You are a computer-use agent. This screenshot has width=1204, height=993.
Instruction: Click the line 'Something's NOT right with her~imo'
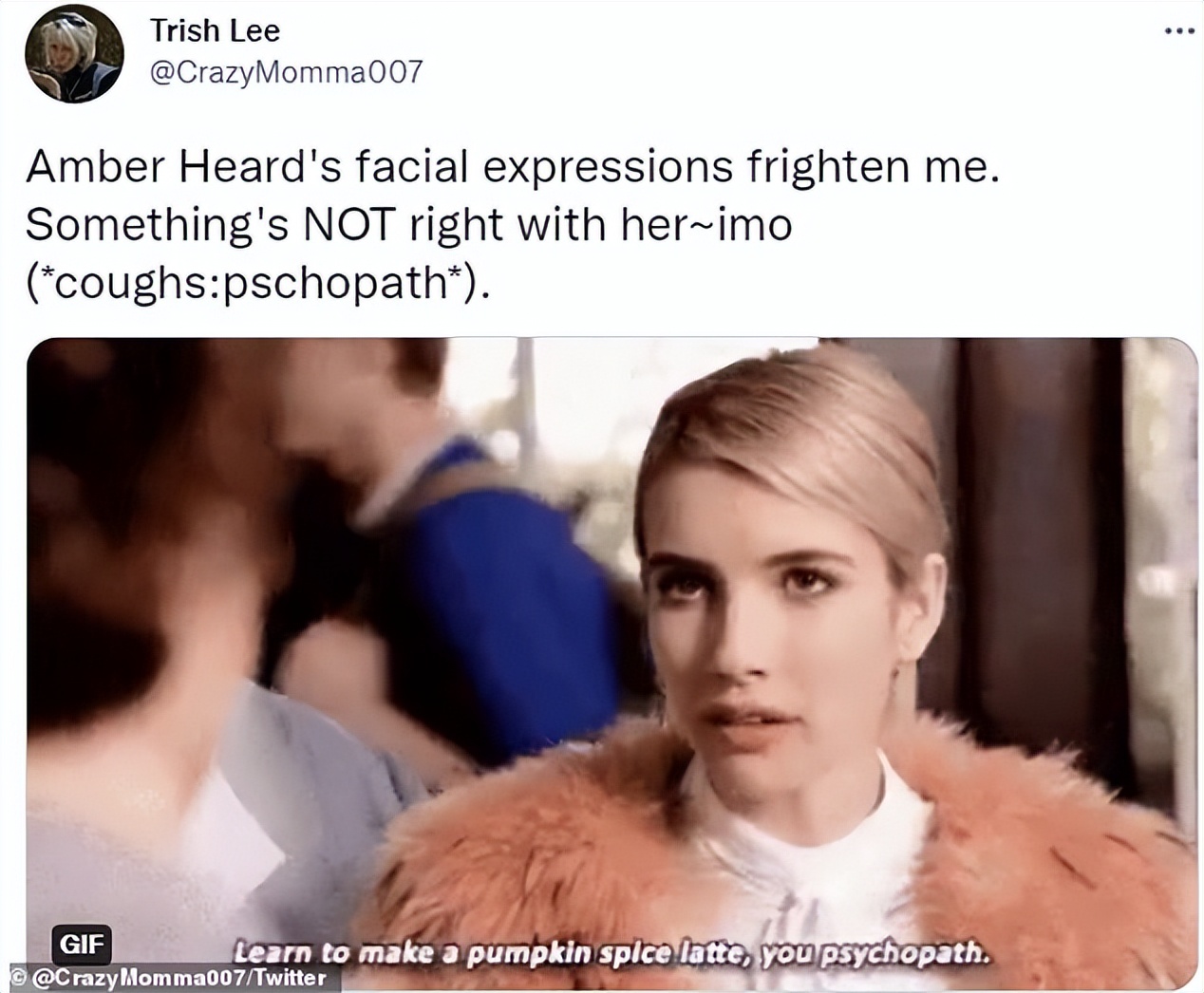click(x=408, y=225)
